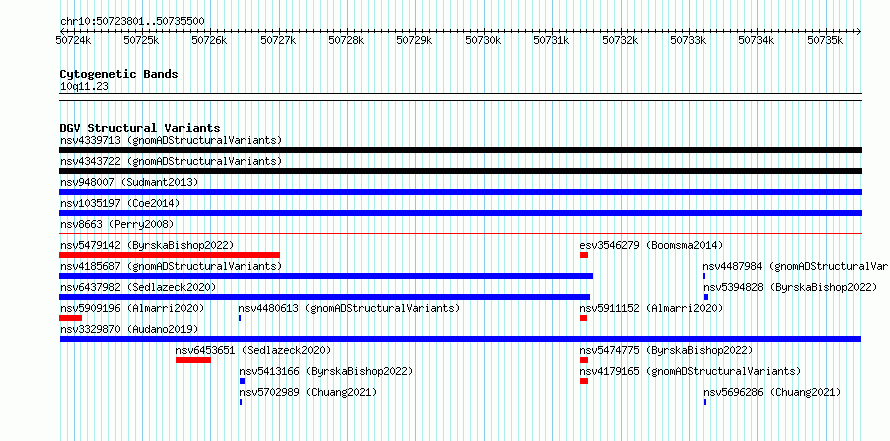Click ruler position 50724k
The image size is (890, 441).
pos(73,40)
